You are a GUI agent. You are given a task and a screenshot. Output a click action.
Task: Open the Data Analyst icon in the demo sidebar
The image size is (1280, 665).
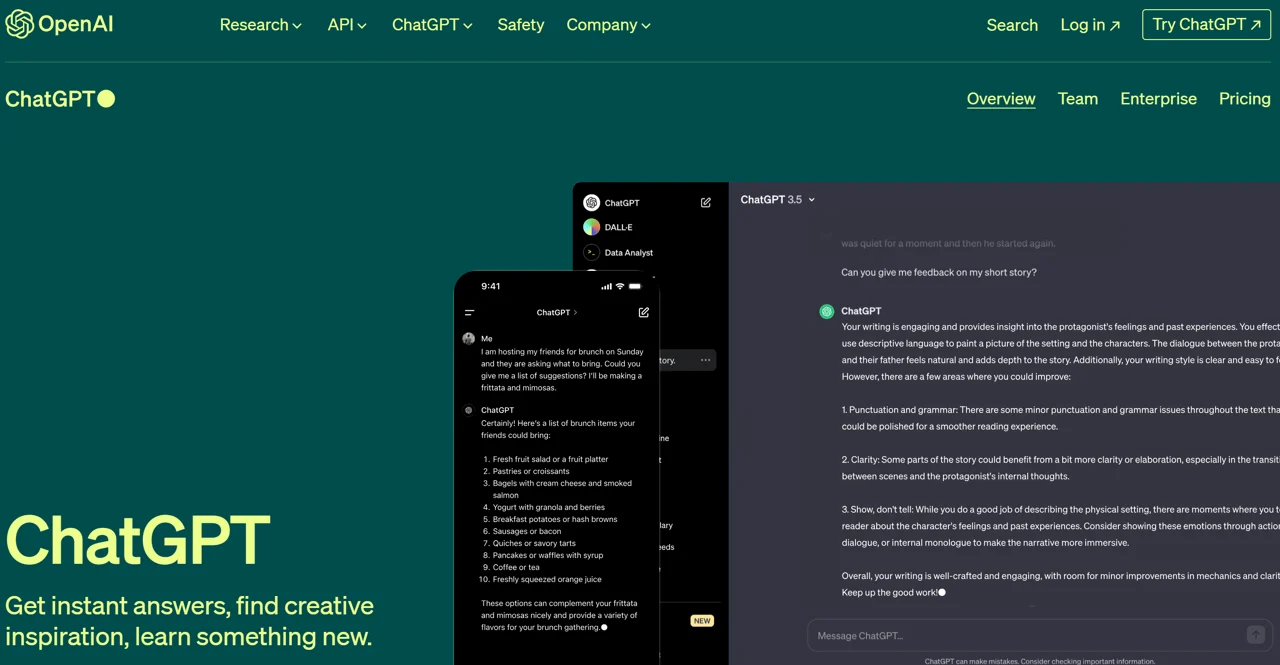point(592,253)
